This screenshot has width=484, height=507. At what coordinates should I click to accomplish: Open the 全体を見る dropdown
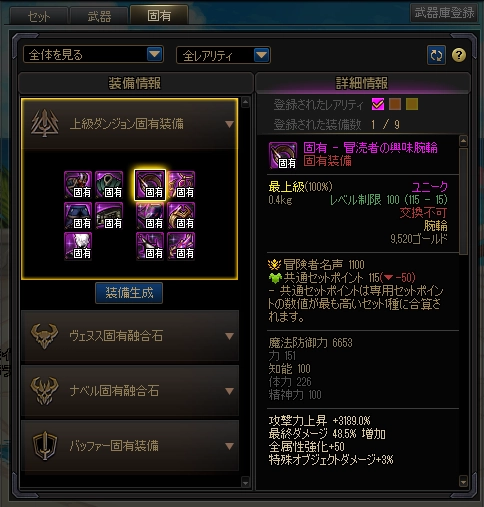point(93,54)
